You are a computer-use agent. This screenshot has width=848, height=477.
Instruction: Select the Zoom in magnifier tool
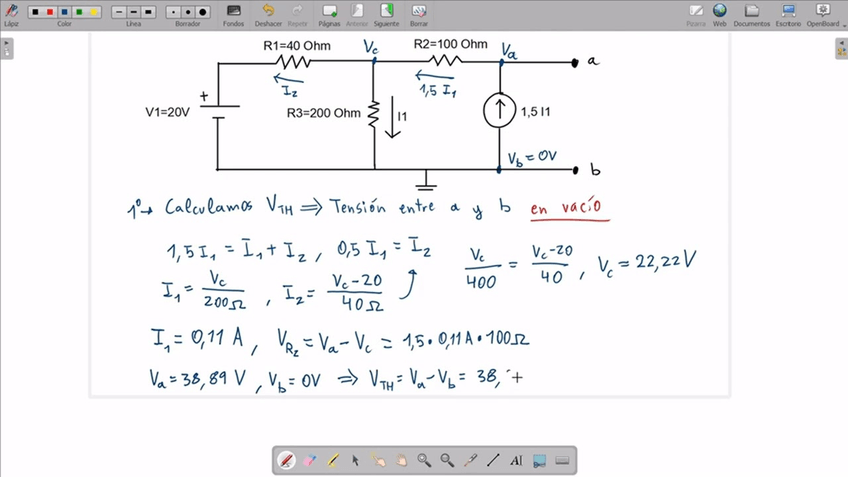point(424,460)
